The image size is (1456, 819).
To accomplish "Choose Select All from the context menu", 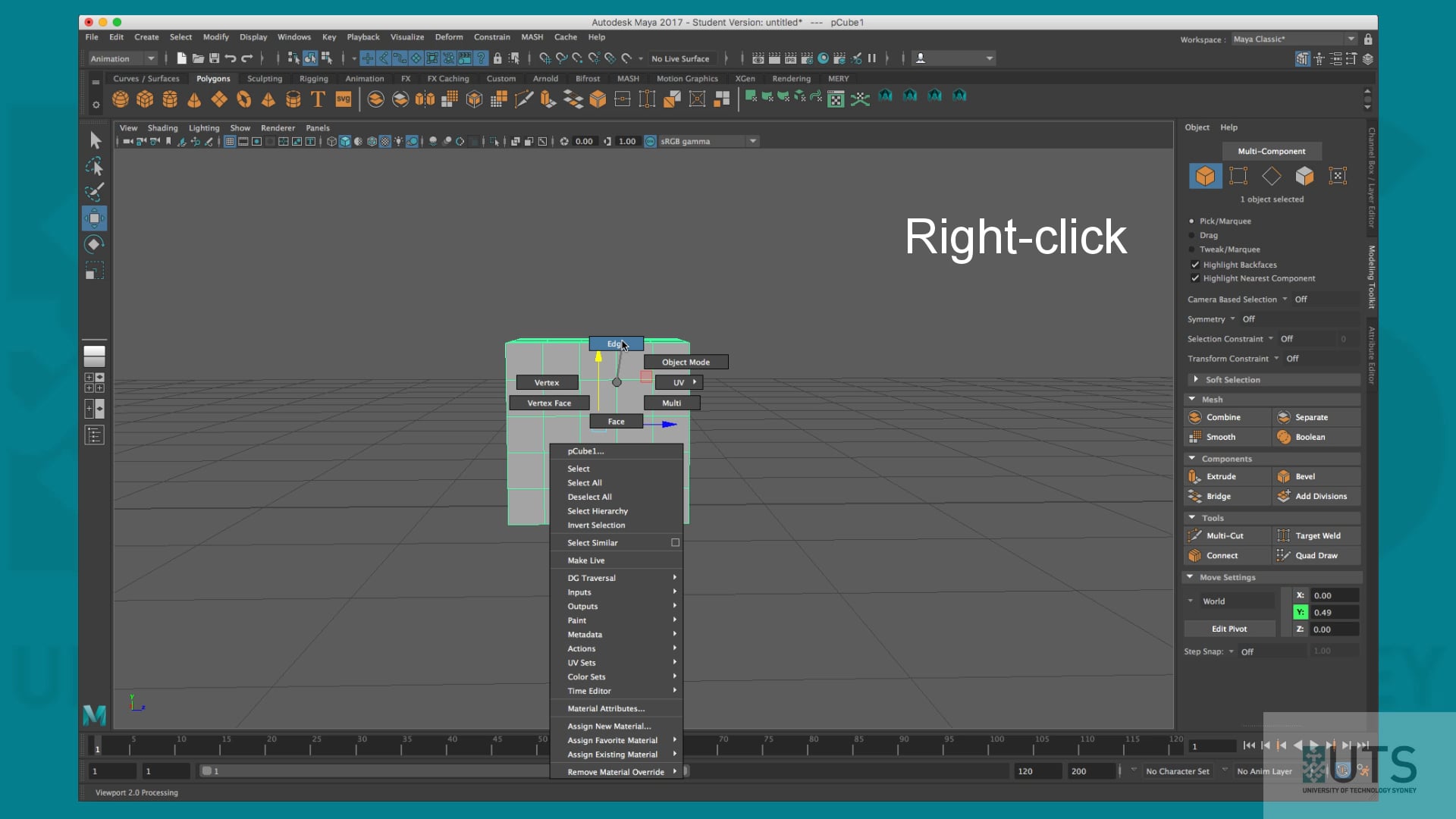I will [x=584, y=482].
